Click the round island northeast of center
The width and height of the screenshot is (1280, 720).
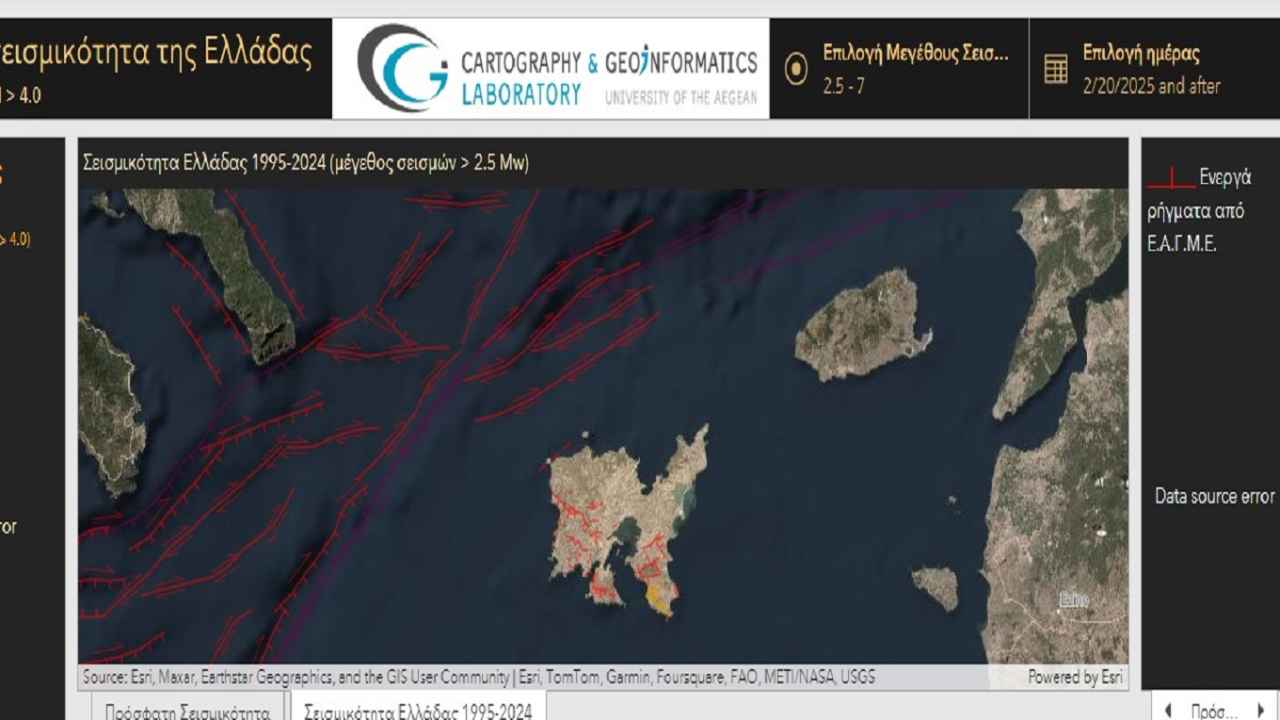(862, 324)
